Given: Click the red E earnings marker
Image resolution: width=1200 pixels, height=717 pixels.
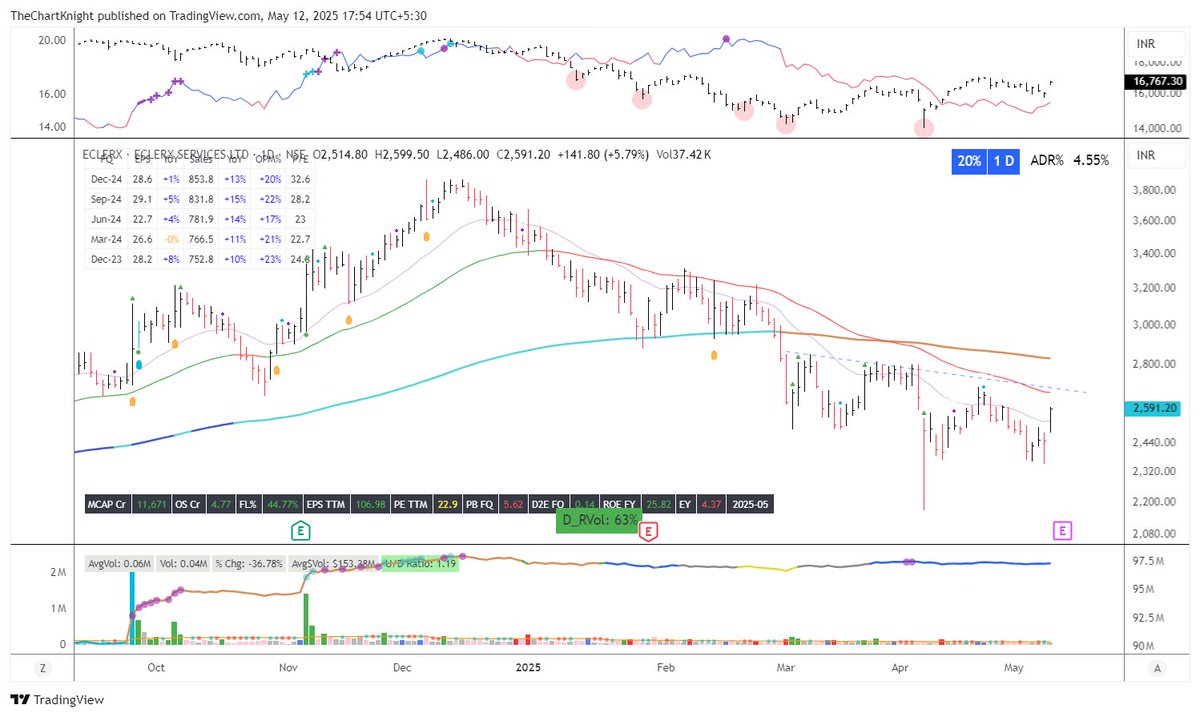Looking at the screenshot, I should (648, 531).
